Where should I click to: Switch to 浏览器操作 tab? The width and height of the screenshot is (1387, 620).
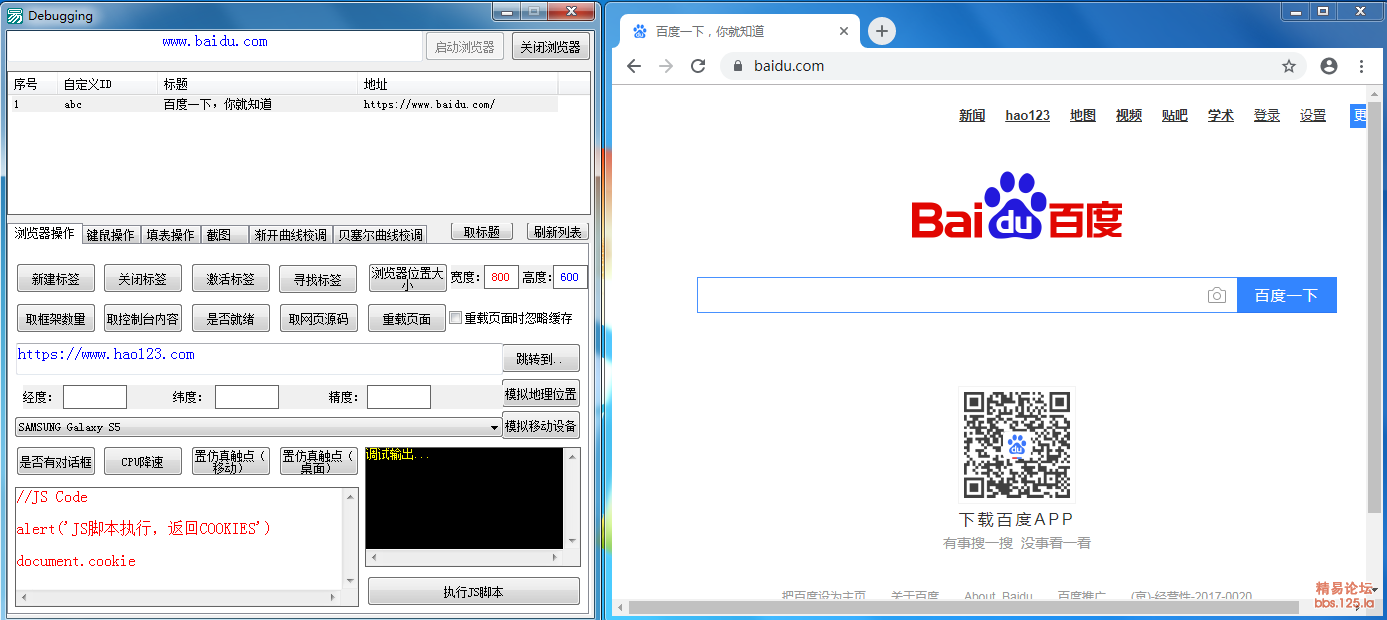(x=44, y=234)
